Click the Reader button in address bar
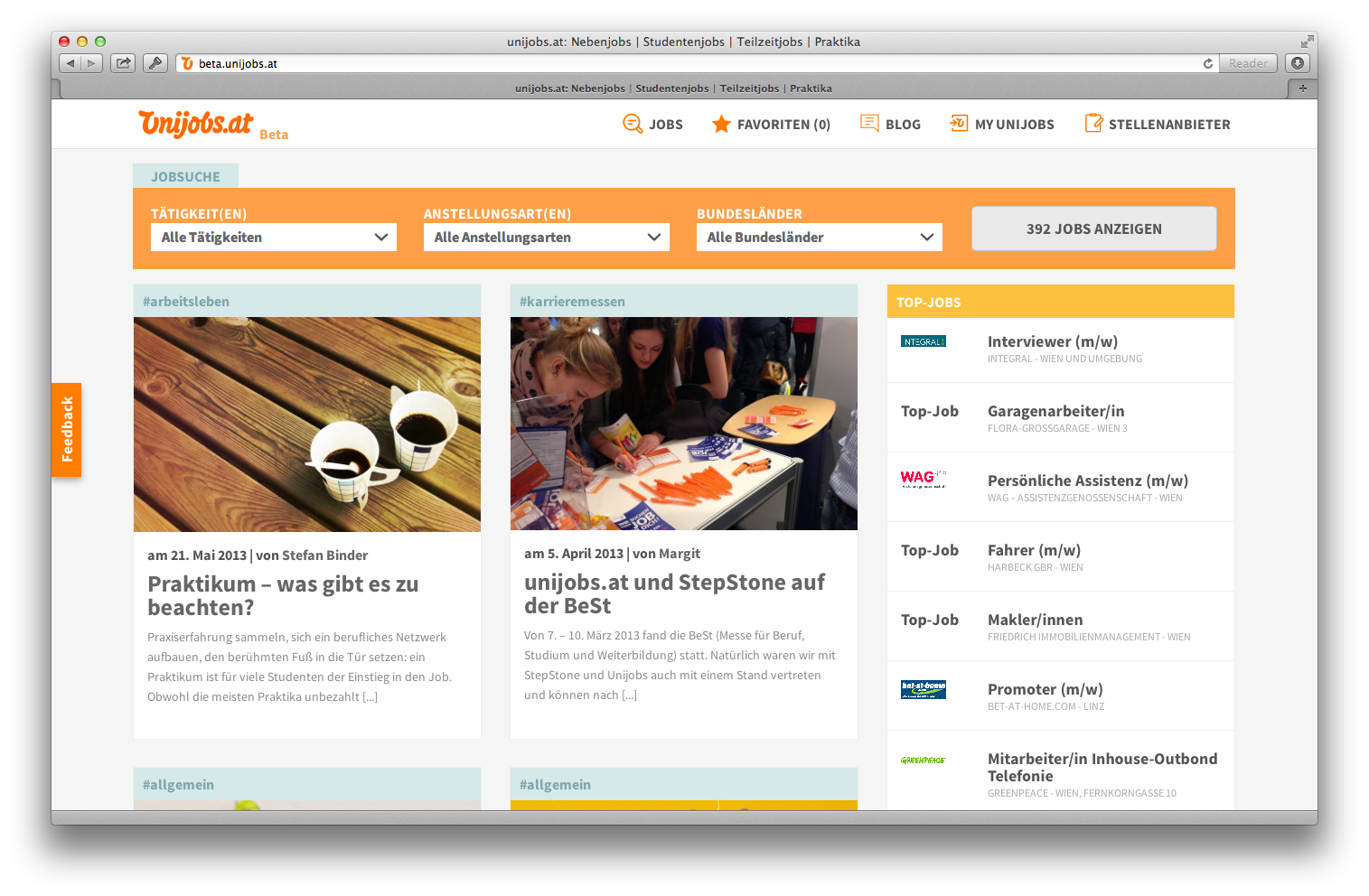Viewport: 1369px width, 896px height. click(1248, 63)
